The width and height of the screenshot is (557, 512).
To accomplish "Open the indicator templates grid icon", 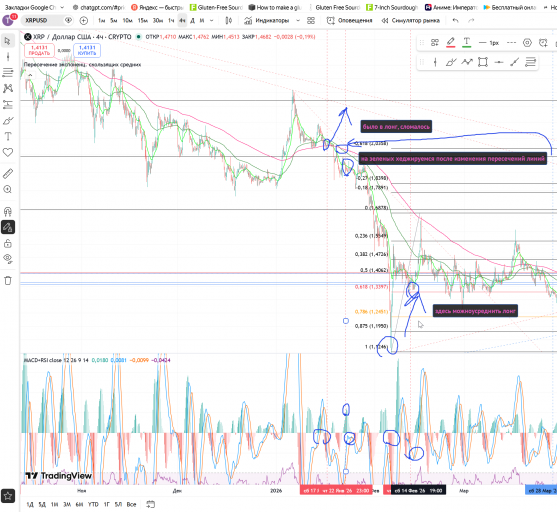I will pos(311,21).
